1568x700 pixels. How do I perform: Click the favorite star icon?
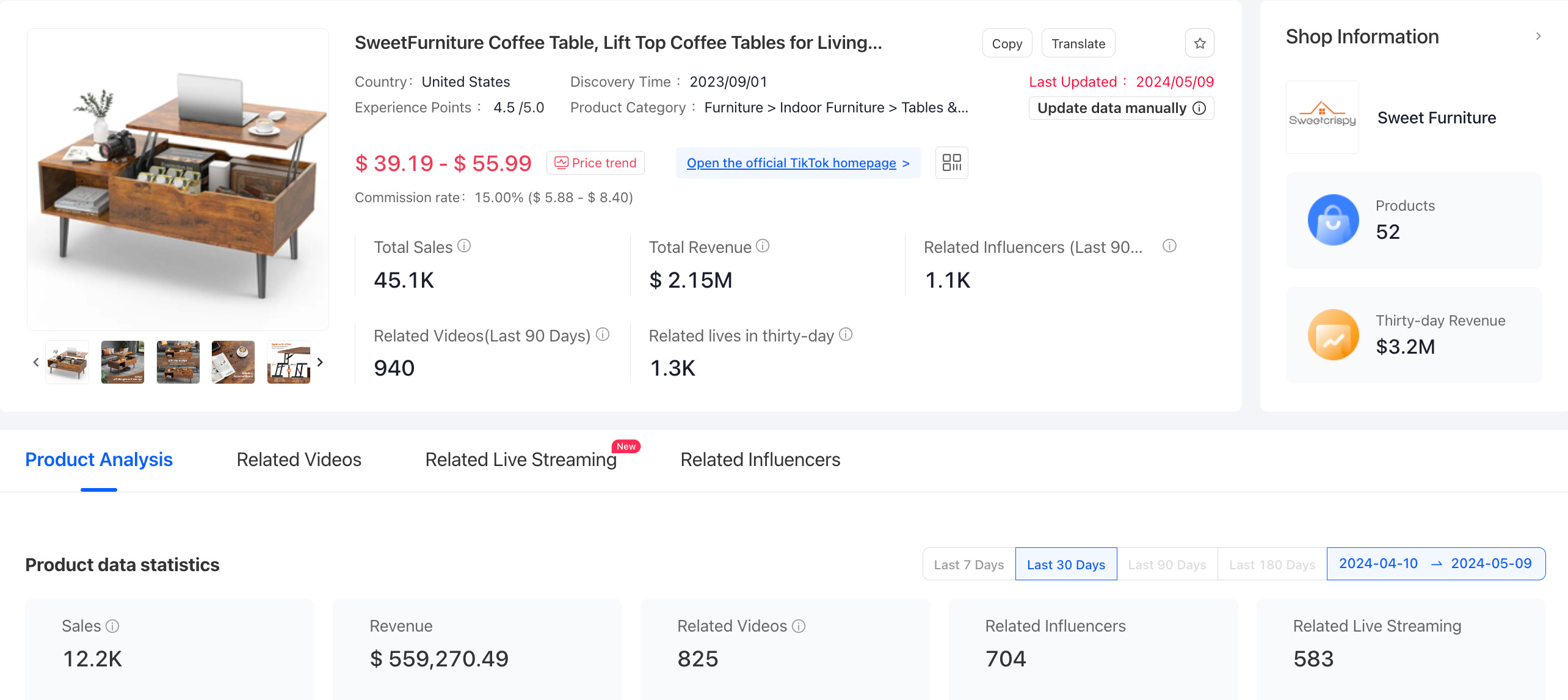pyautogui.click(x=1199, y=43)
